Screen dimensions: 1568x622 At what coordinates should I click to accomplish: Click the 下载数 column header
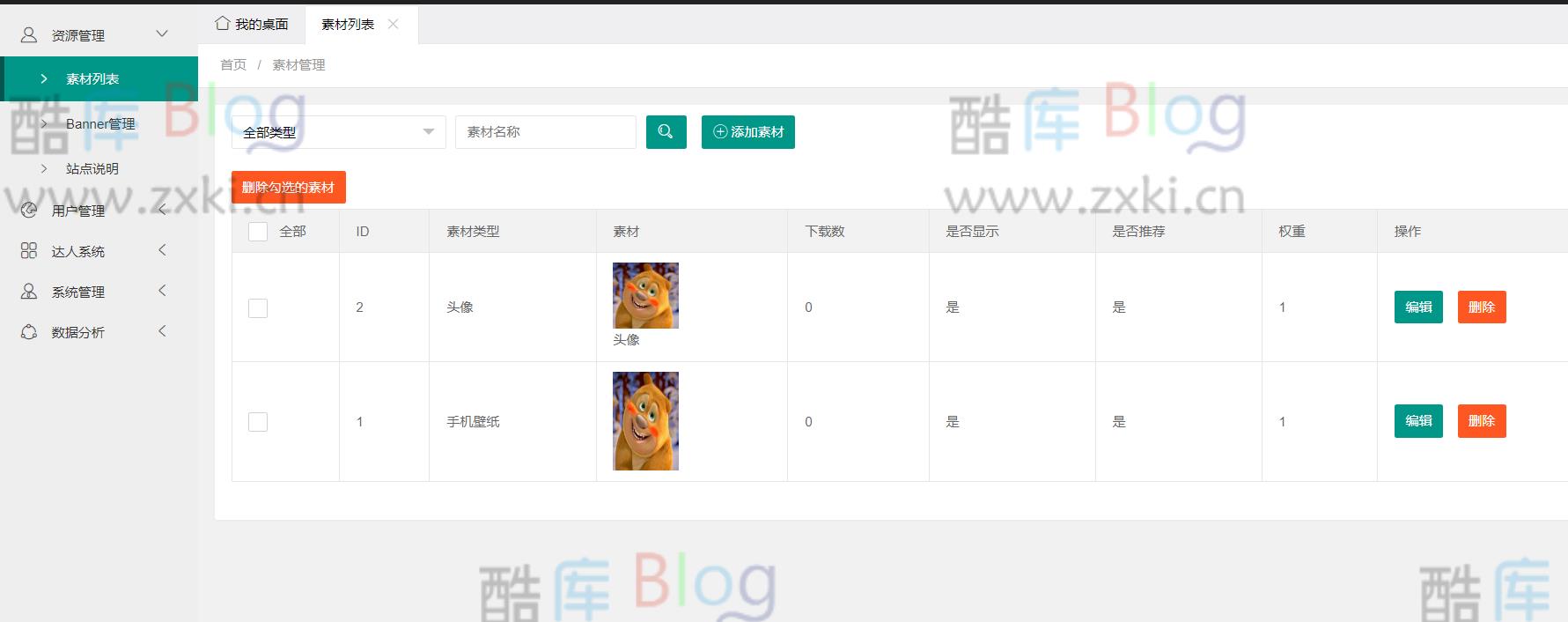coord(825,232)
